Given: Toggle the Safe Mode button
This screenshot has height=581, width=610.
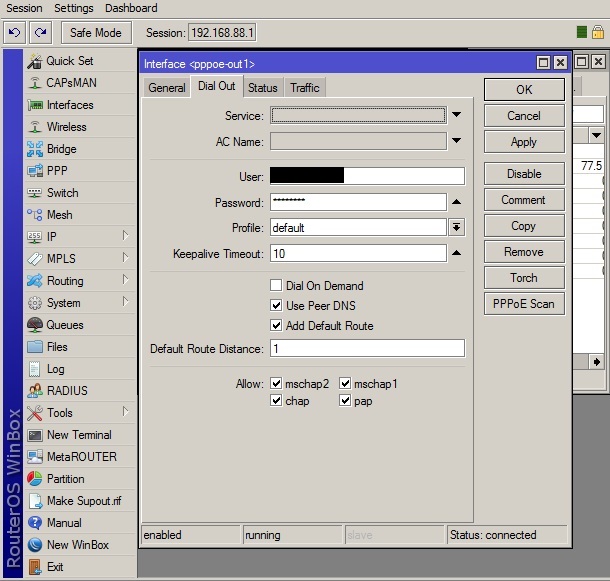Looking at the screenshot, I should [x=96, y=33].
